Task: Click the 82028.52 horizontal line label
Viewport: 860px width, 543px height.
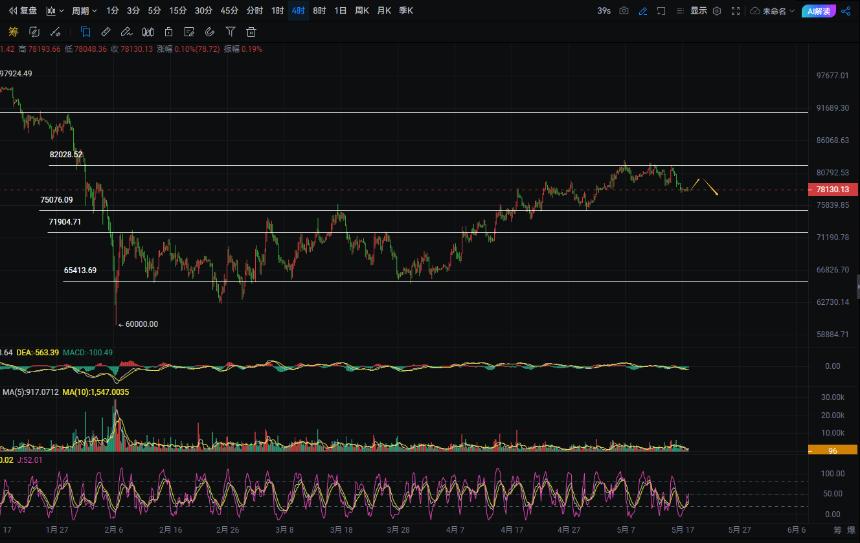Action: tap(66, 155)
